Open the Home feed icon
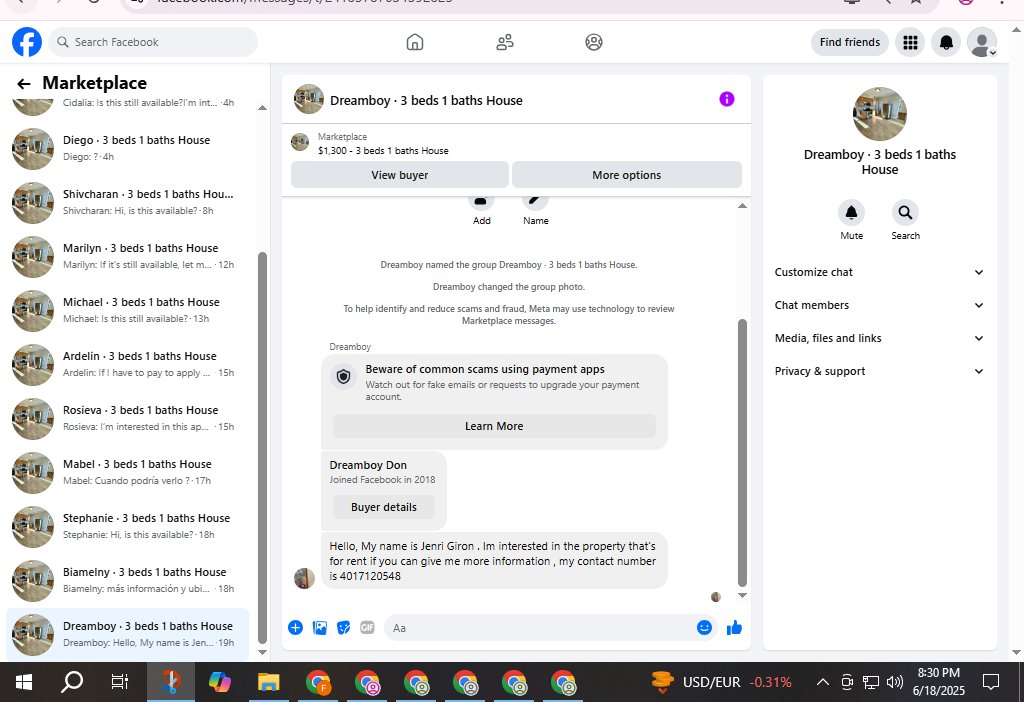Viewport: 1024px width, 702px height. (x=415, y=42)
